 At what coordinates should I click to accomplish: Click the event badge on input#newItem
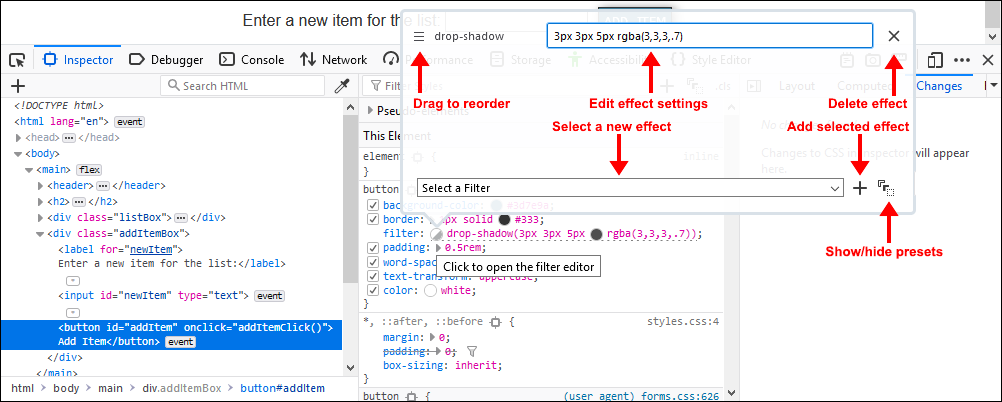click(x=270, y=296)
